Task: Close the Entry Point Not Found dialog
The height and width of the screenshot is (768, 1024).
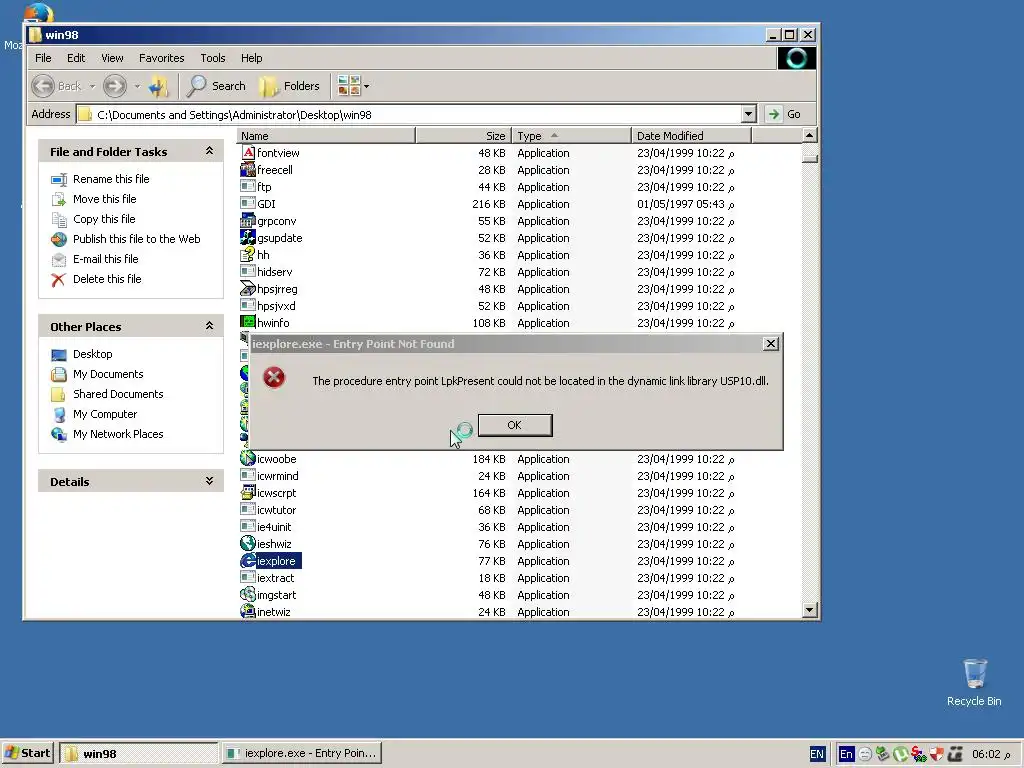Action: tap(771, 344)
